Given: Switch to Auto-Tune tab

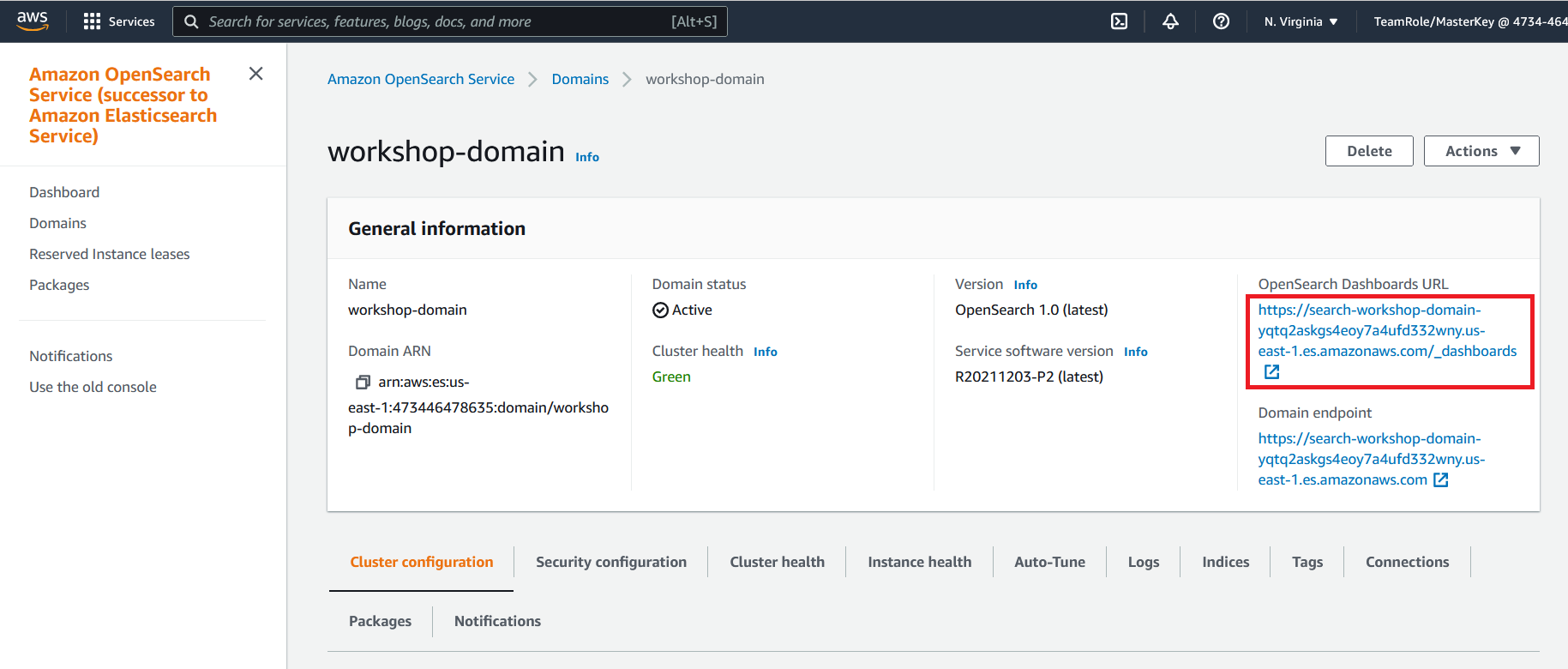Looking at the screenshot, I should coord(1050,562).
